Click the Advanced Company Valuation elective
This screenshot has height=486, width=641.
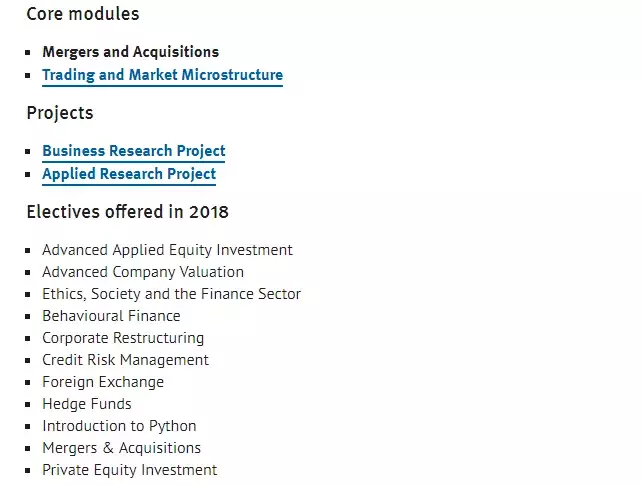(x=142, y=272)
